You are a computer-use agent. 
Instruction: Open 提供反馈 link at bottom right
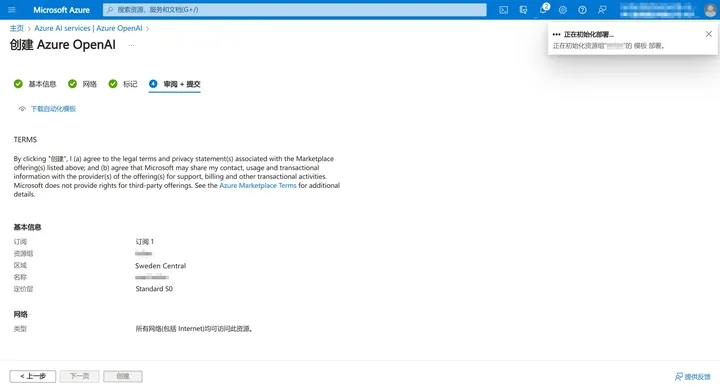coord(692,376)
